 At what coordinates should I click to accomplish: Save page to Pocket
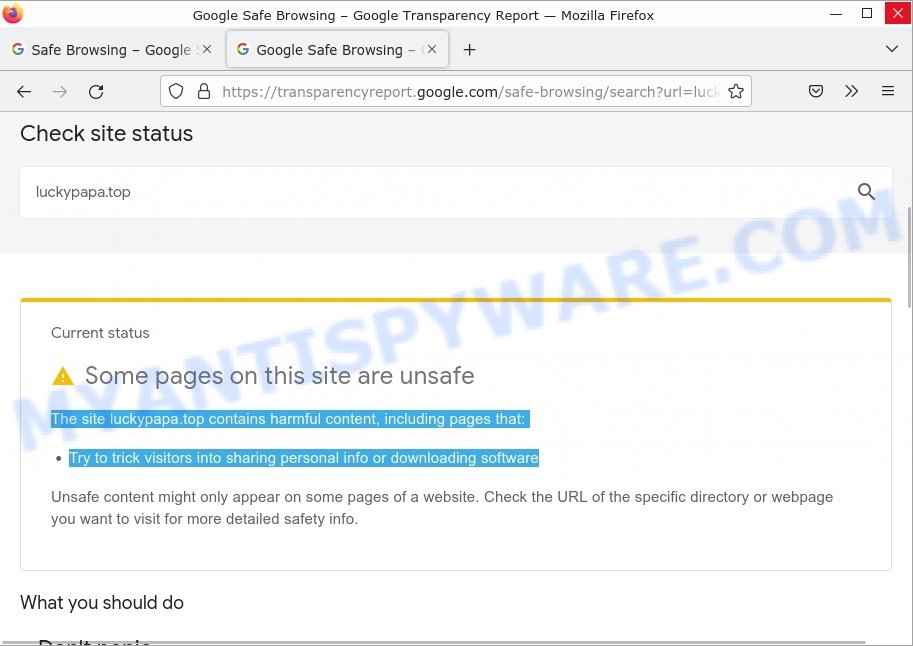click(816, 91)
